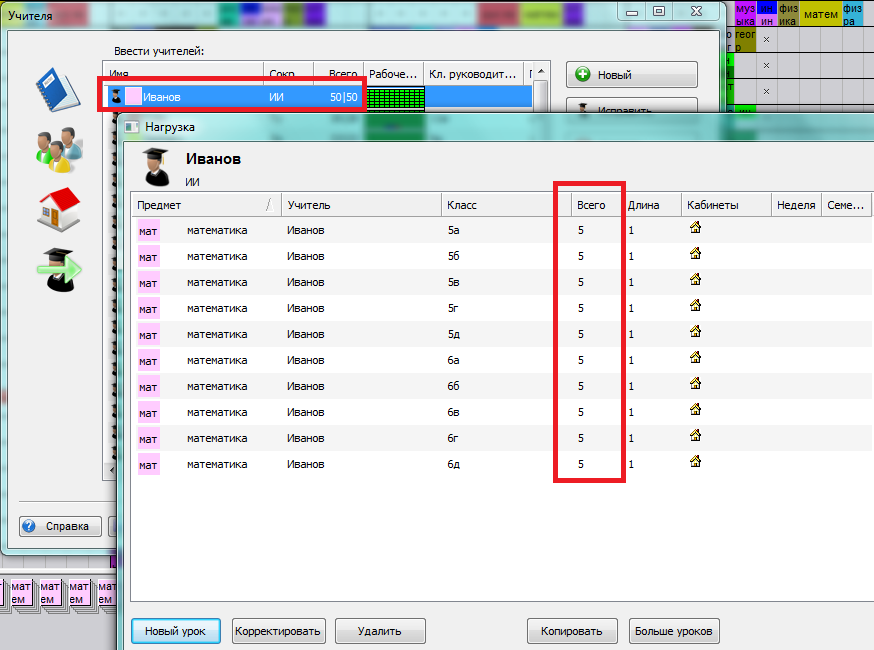The image size is (874, 650).
Task: Open the Больше уроков options
Action: coord(674,631)
